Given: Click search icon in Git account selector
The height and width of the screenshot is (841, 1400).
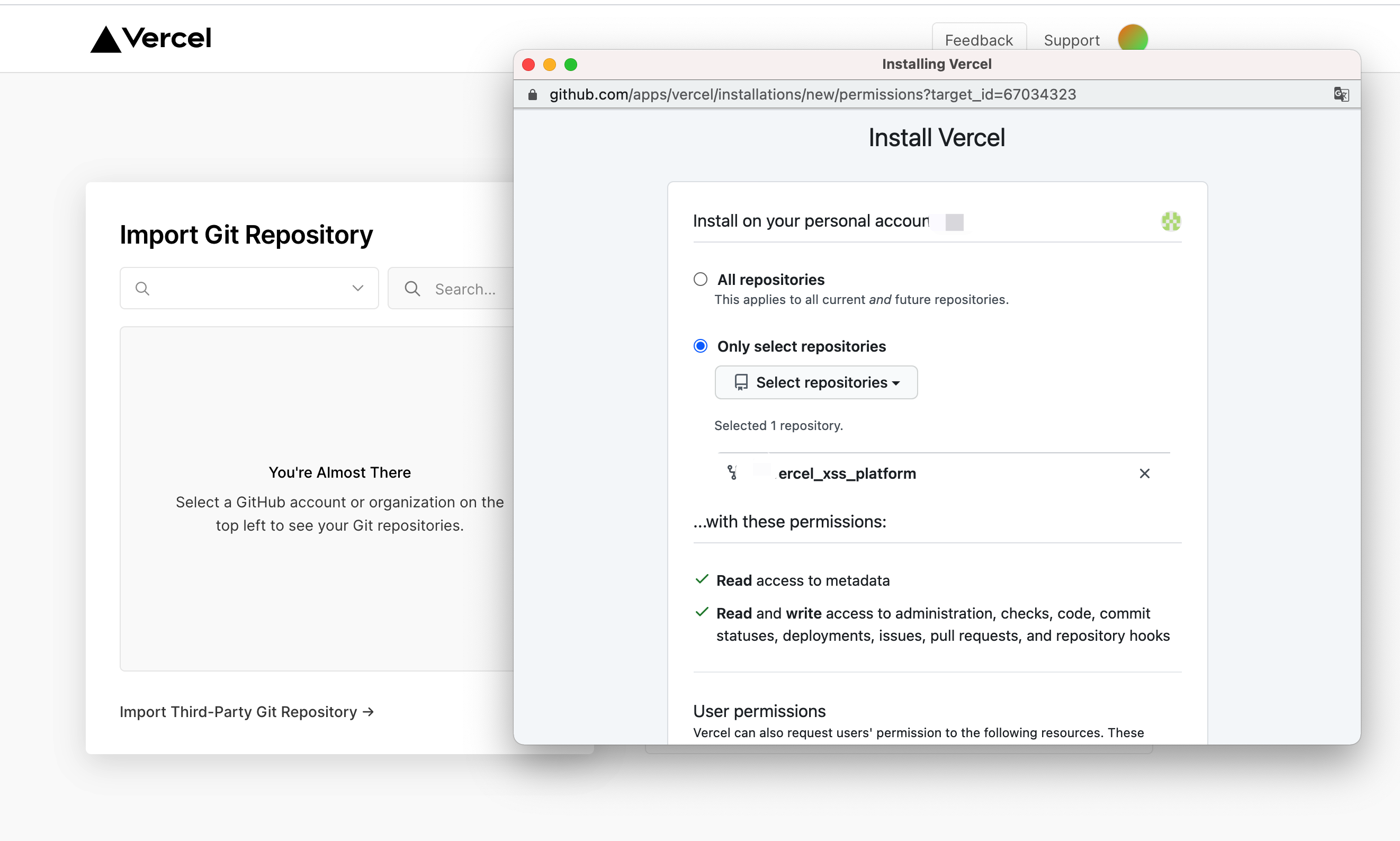Looking at the screenshot, I should (x=142, y=289).
